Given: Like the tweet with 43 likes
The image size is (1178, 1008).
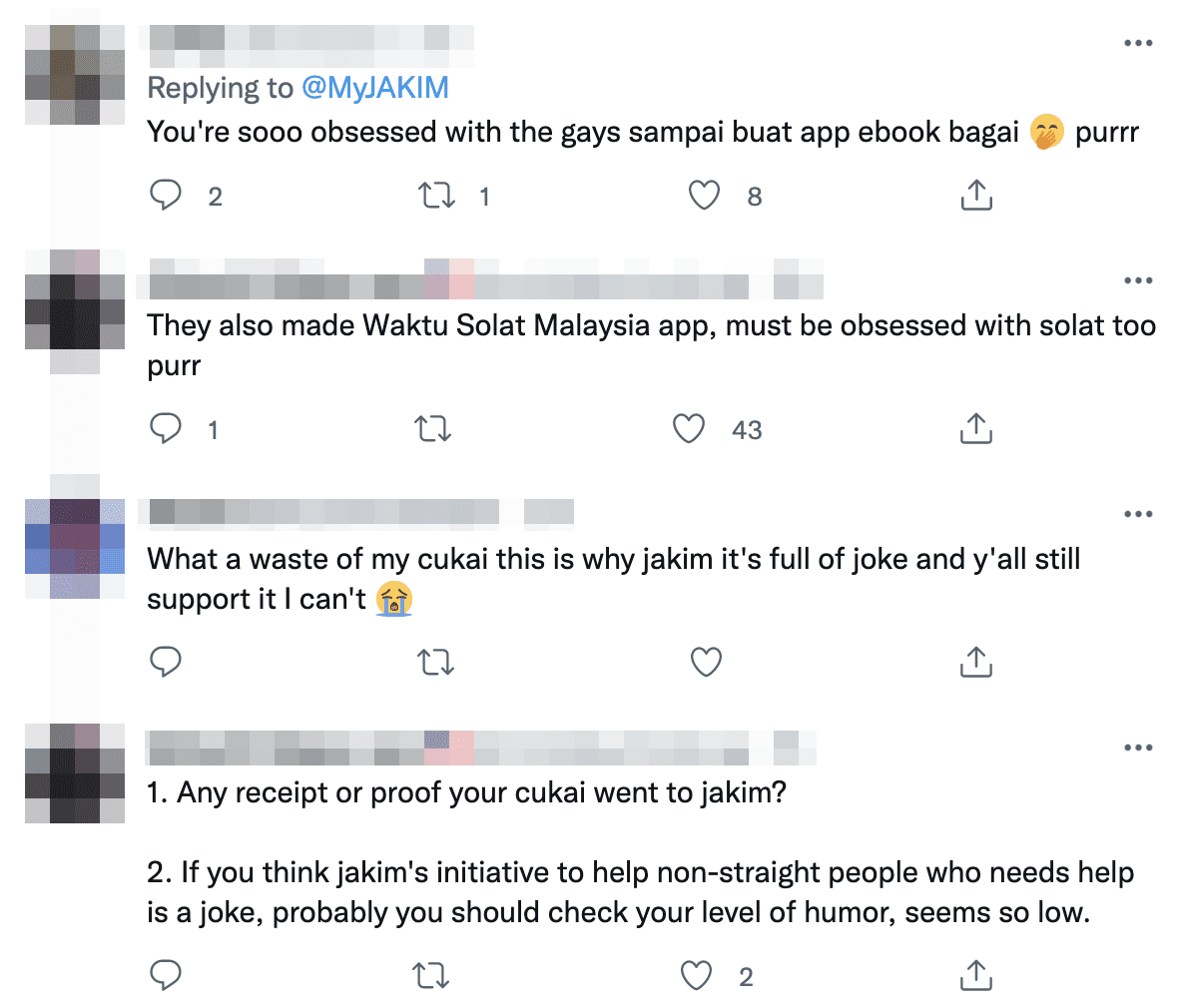Looking at the screenshot, I should (689, 429).
